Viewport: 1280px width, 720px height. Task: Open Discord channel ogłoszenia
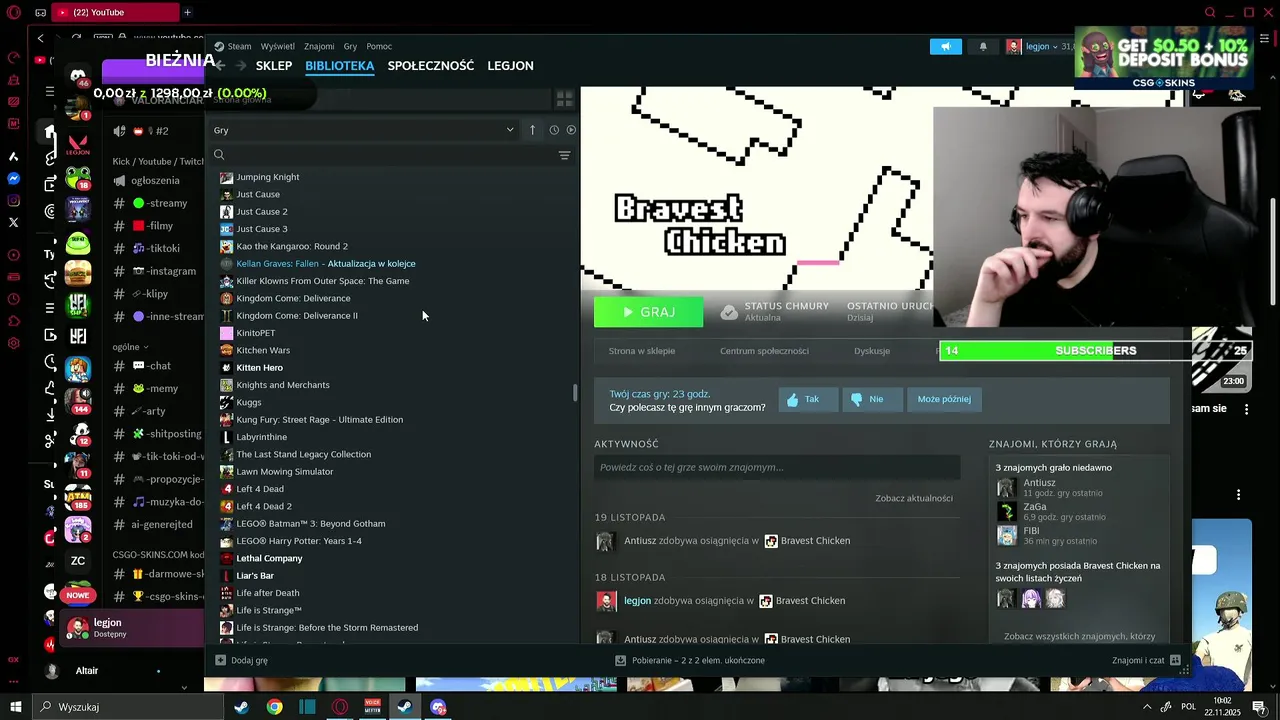155,181
